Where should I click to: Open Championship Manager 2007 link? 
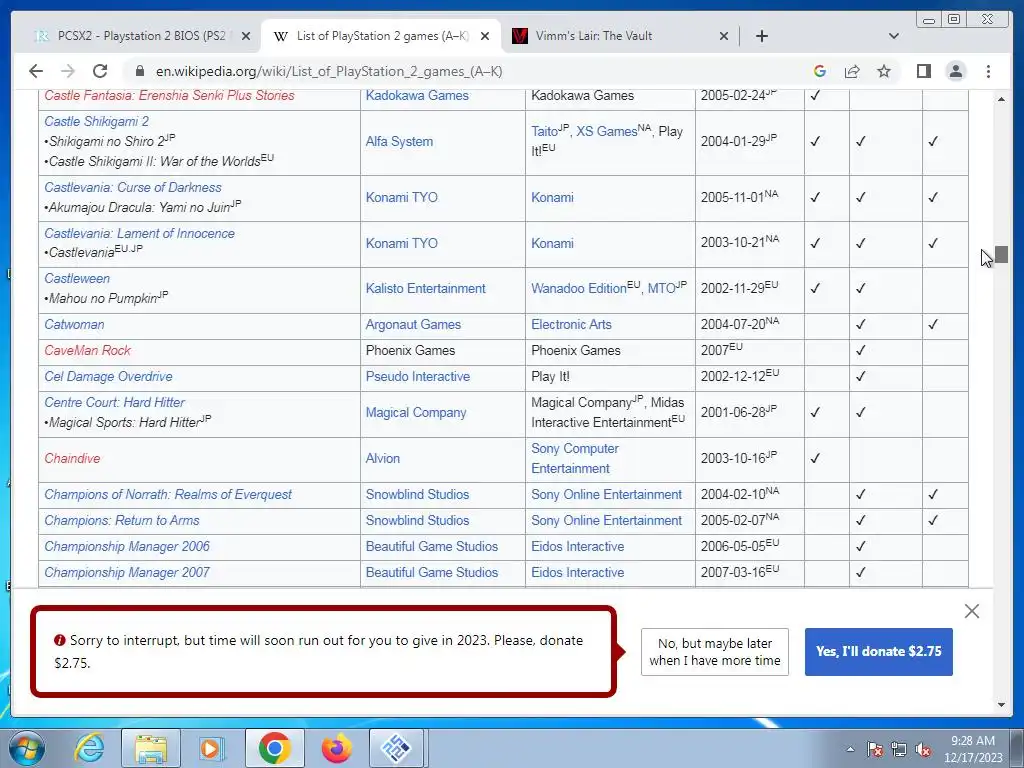point(127,573)
